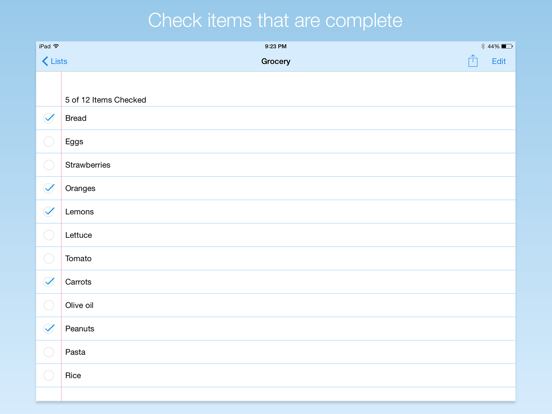
Task: Go back using the Lists chevron
Action: (45, 61)
